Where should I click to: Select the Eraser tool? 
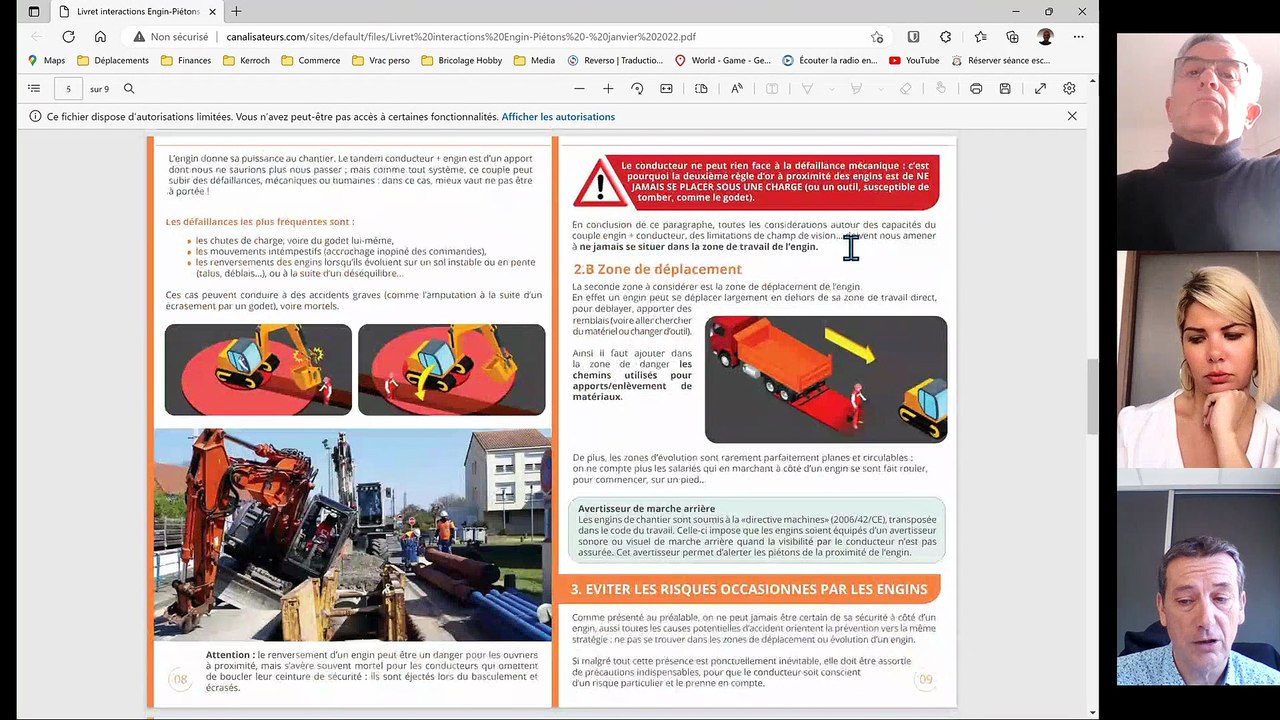click(906, 89)
